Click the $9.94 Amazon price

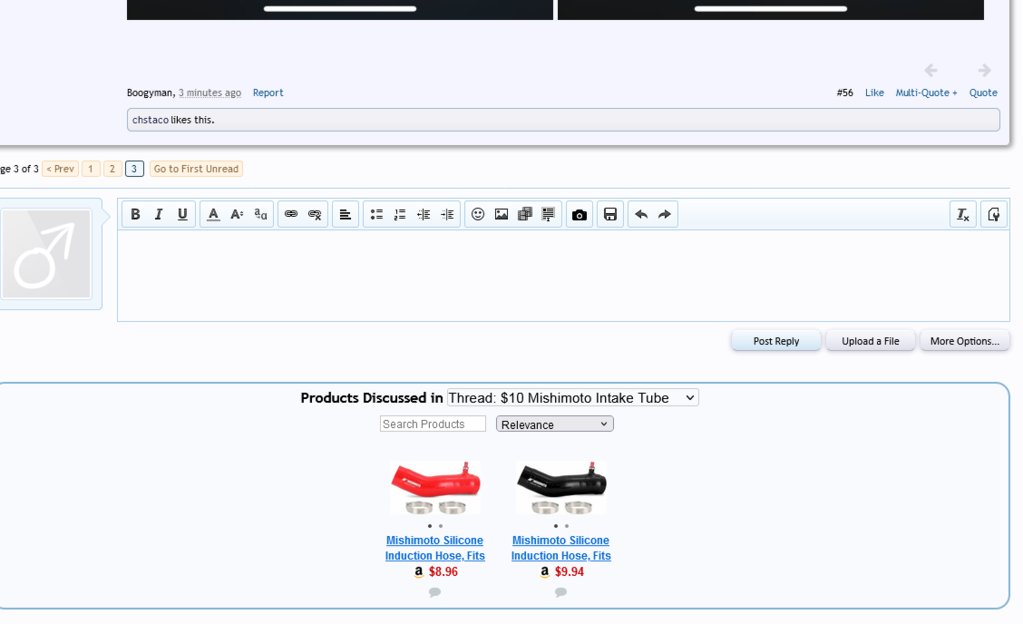(x=569, y=571)
